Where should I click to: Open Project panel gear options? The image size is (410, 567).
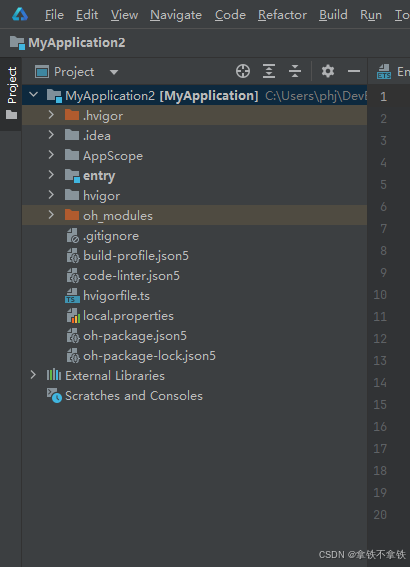(x=328, y=71)
